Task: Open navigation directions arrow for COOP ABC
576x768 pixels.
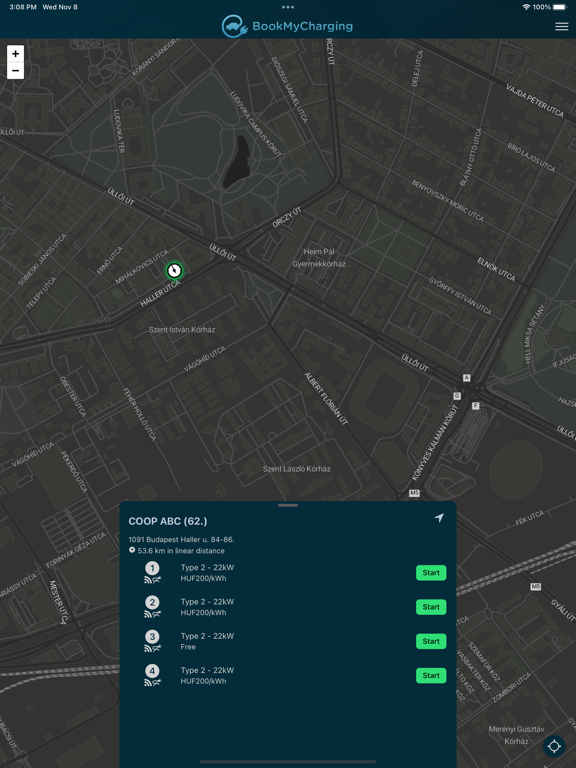Action: (x=439, y=518)
